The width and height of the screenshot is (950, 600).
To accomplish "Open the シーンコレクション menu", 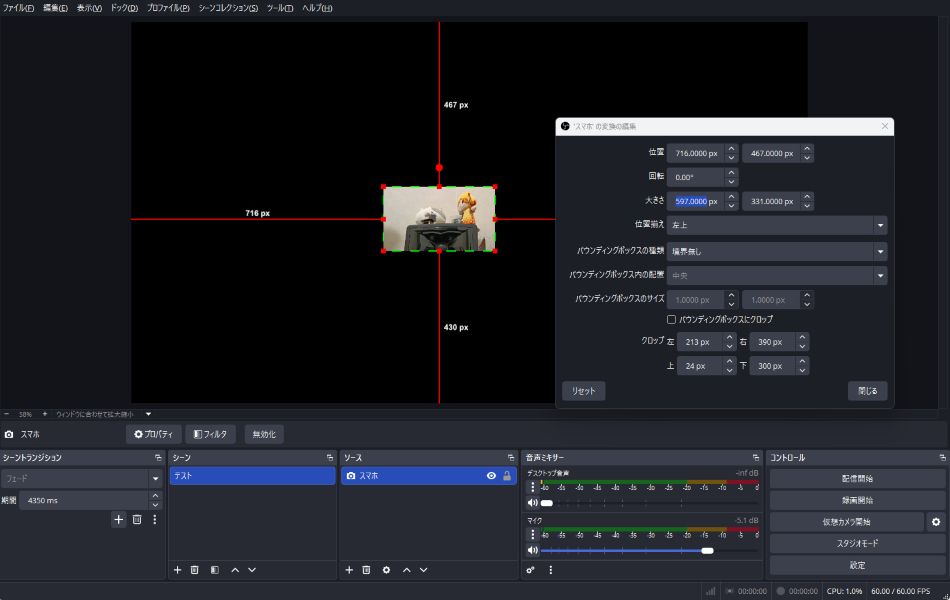I will (228, 8).
